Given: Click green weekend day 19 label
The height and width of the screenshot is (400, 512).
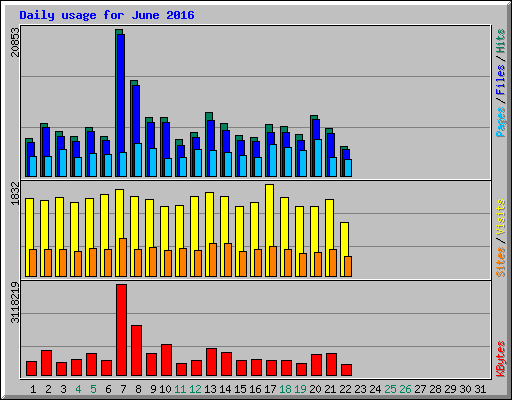Looking at the screenshot, I should [x=300, y=389].
